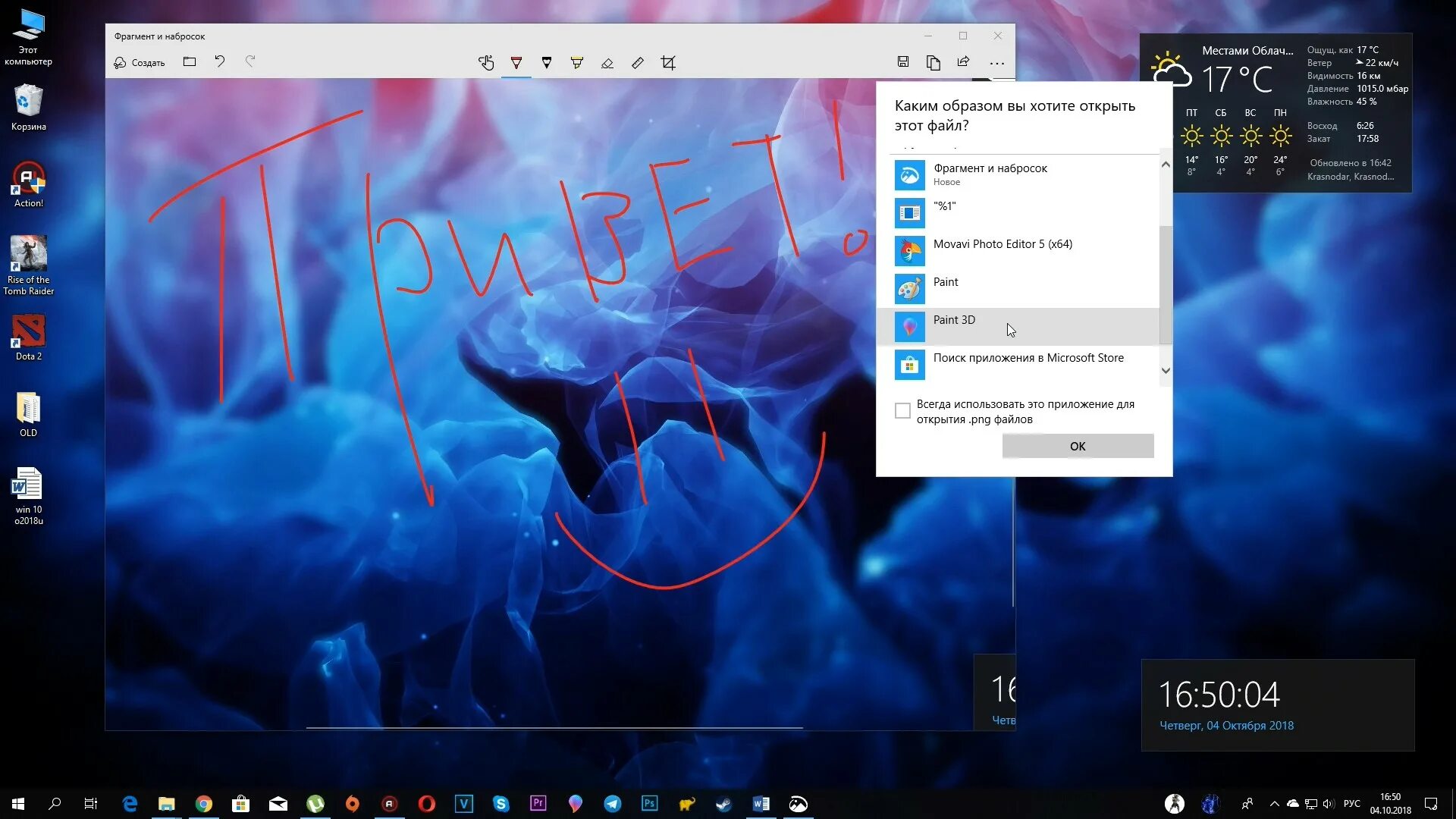The image size is (1456, 819).
Task: Click the app list scrollbar thumb
Action: click(1166, 284)
